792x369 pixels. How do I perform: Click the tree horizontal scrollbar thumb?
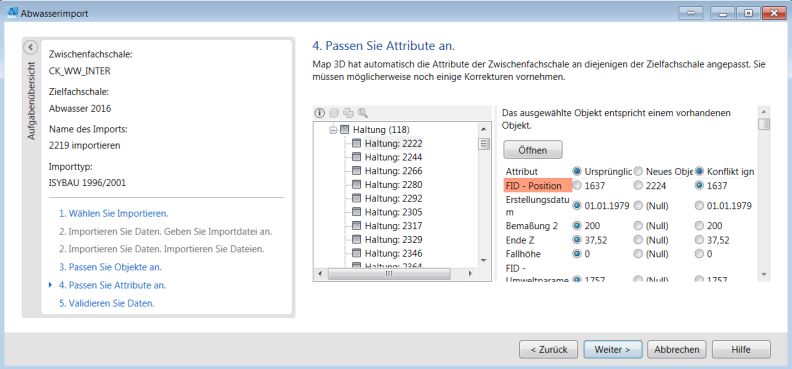pyautogui.click(x=388, y=273)
